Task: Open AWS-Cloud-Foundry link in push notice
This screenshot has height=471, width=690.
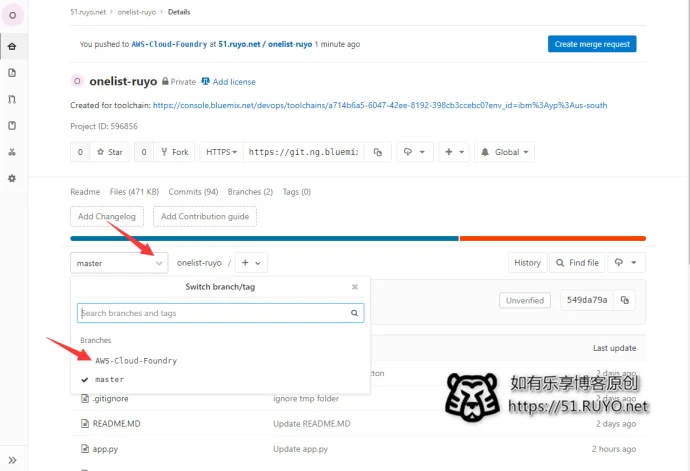Action: point(169,44)
